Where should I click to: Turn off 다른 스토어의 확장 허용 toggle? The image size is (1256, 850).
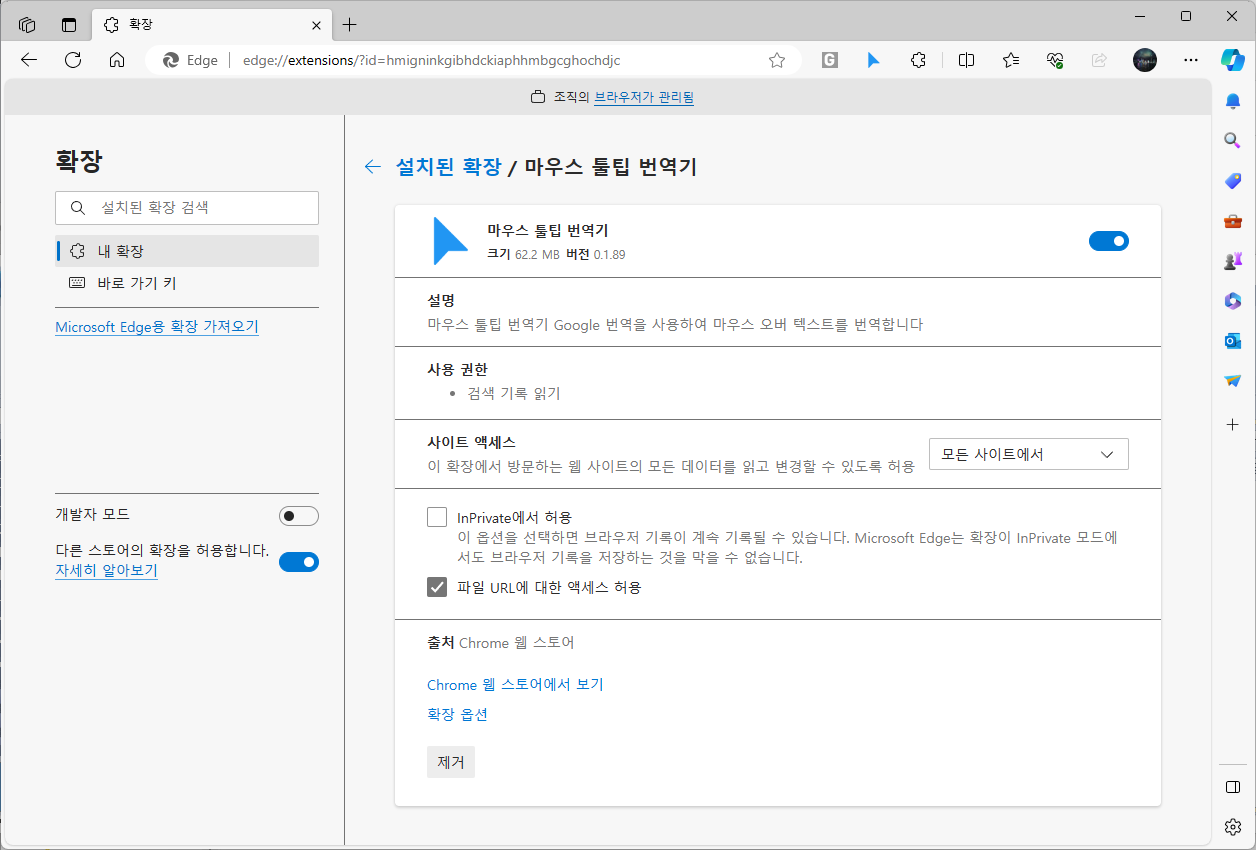pyautogui.click(x=299, y=562)
